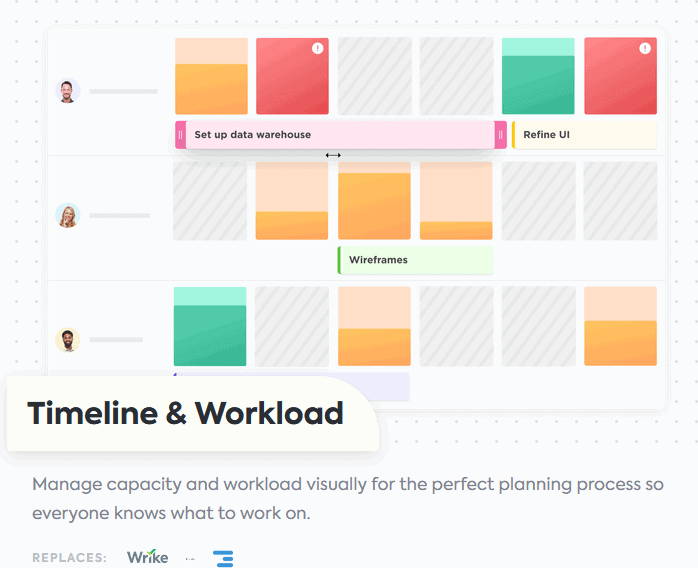Image resolution: width=698 pixels, height=568 pixels.
Task: Click the Wrike logo
Action: click(x=147, y=557)
